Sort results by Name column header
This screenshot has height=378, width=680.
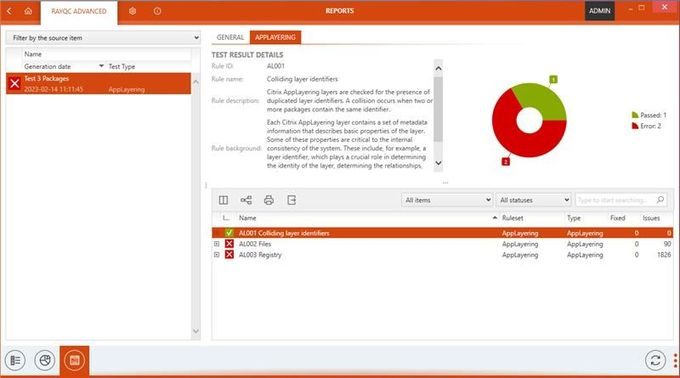(x=248, y=218)
